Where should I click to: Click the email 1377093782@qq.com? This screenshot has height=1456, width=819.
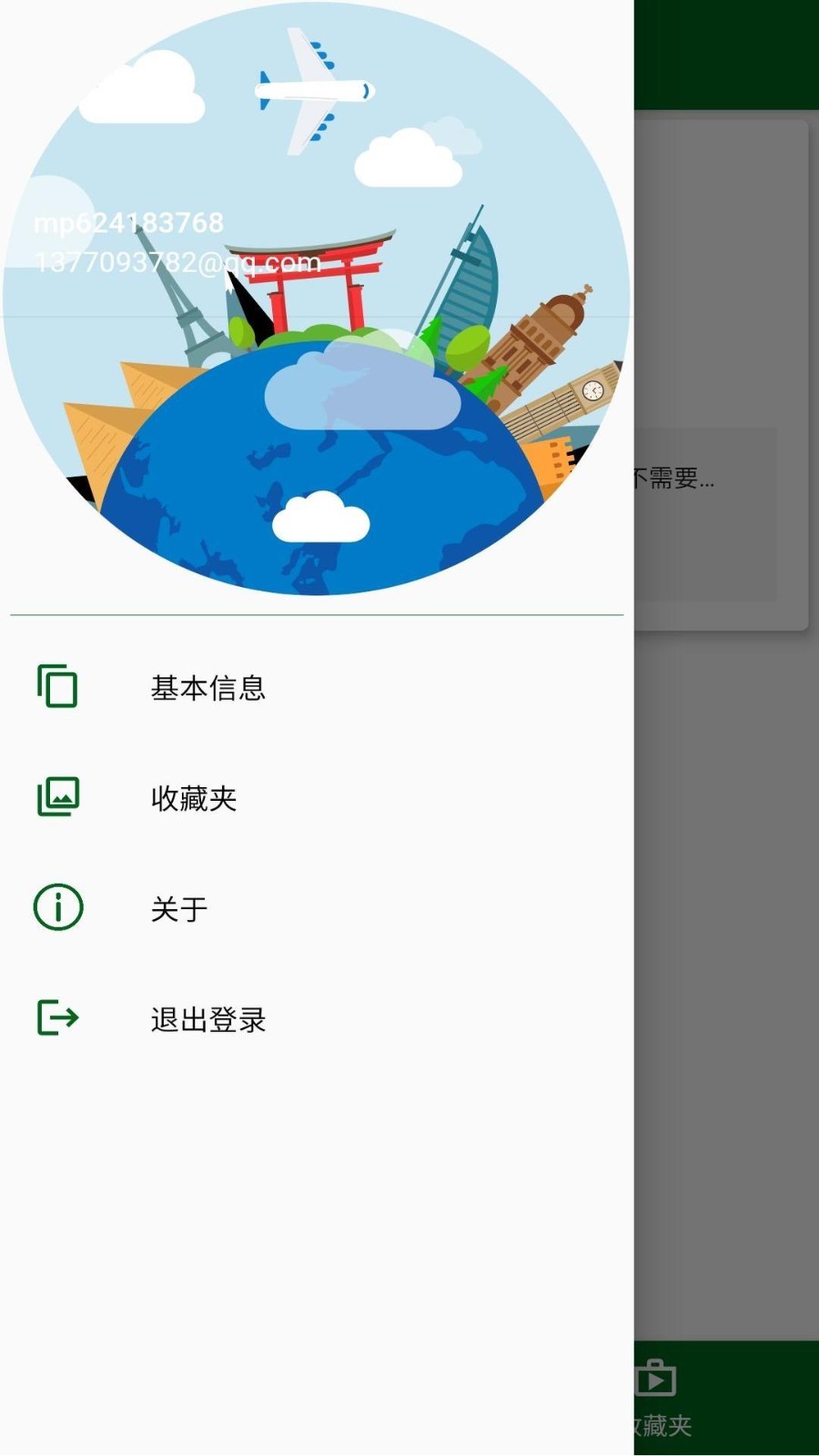coord(177,263)
